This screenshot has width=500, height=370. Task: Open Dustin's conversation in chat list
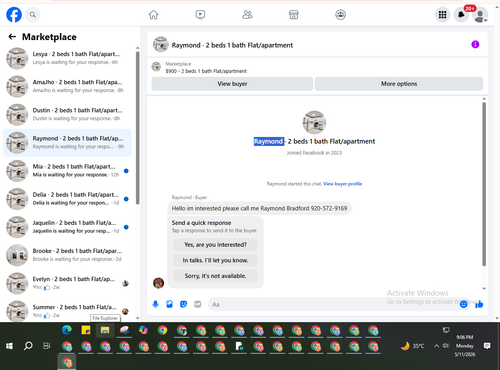[x=67, y=114]
